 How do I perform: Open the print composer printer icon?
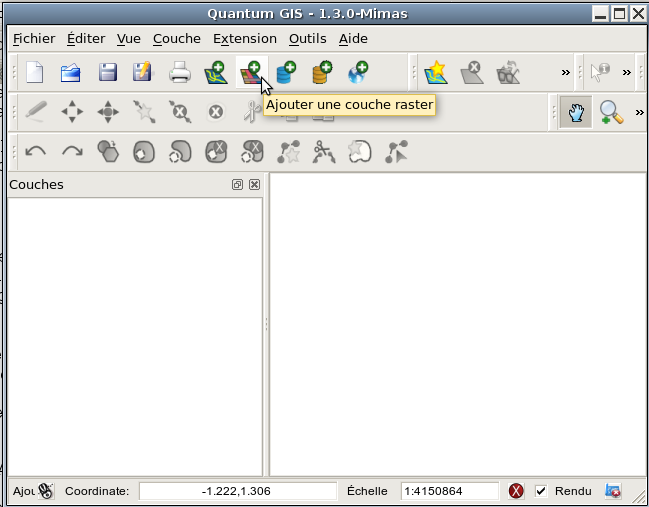pyautogui.click(x=180, y=72)
